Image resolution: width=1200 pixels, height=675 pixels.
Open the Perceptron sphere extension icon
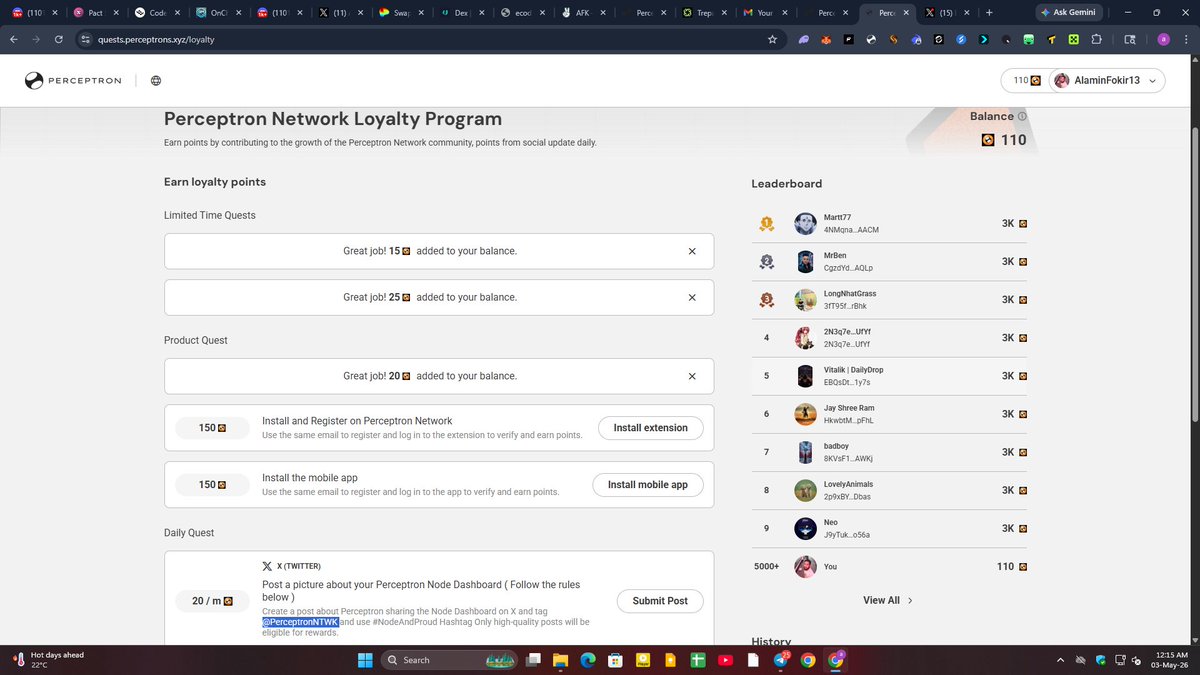[870, 39]
